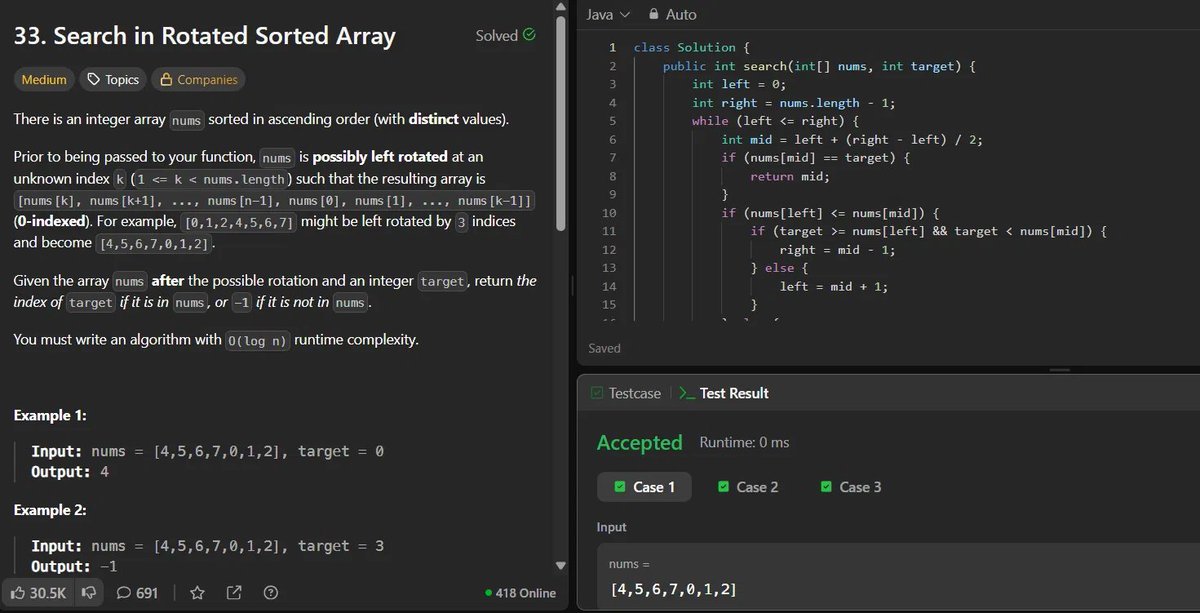Click the thumbs-up like icon showing 30.5K
1200x613 pixels.
tap(17, 593)
